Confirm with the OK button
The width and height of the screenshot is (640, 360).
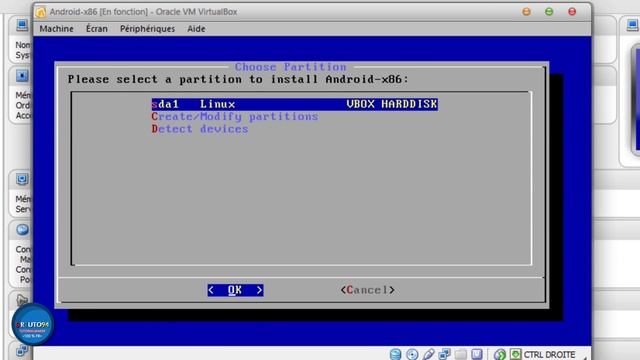coord(235,290)
